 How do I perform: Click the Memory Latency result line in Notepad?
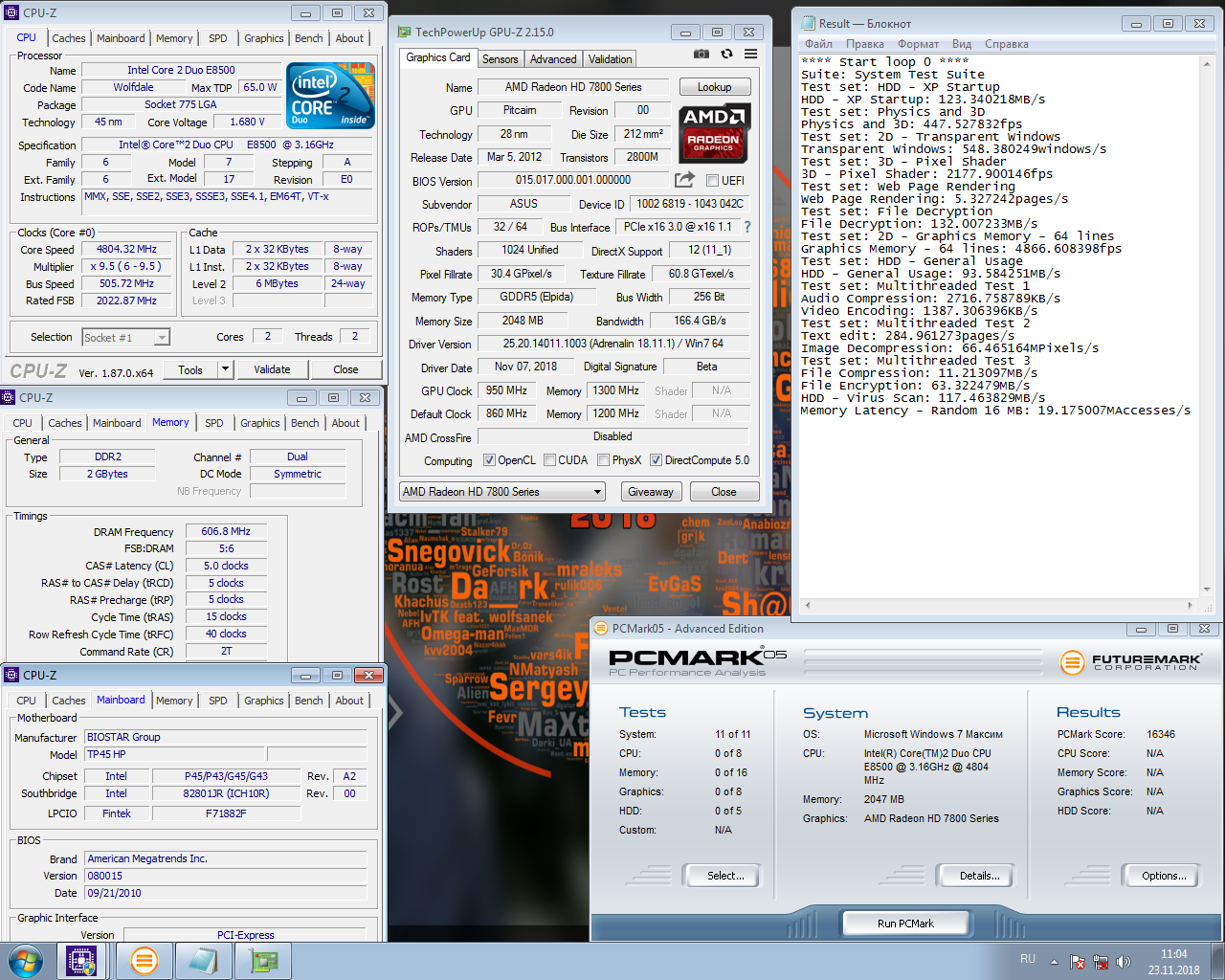[x=995, y=411]
